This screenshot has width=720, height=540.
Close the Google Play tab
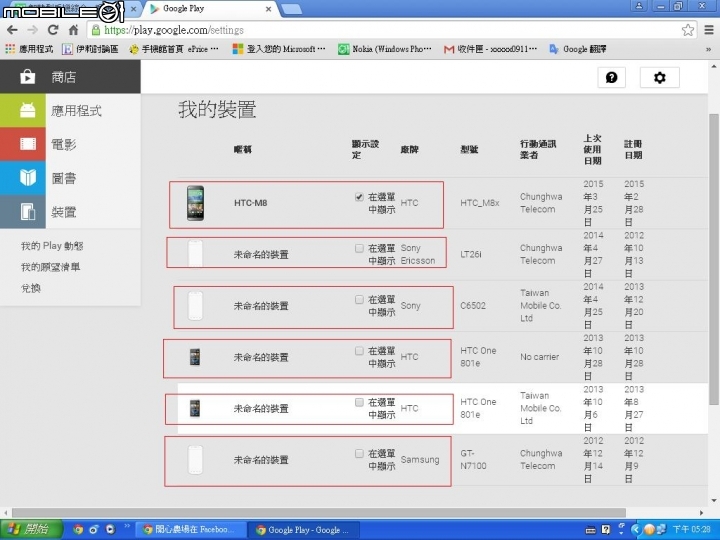269,9
